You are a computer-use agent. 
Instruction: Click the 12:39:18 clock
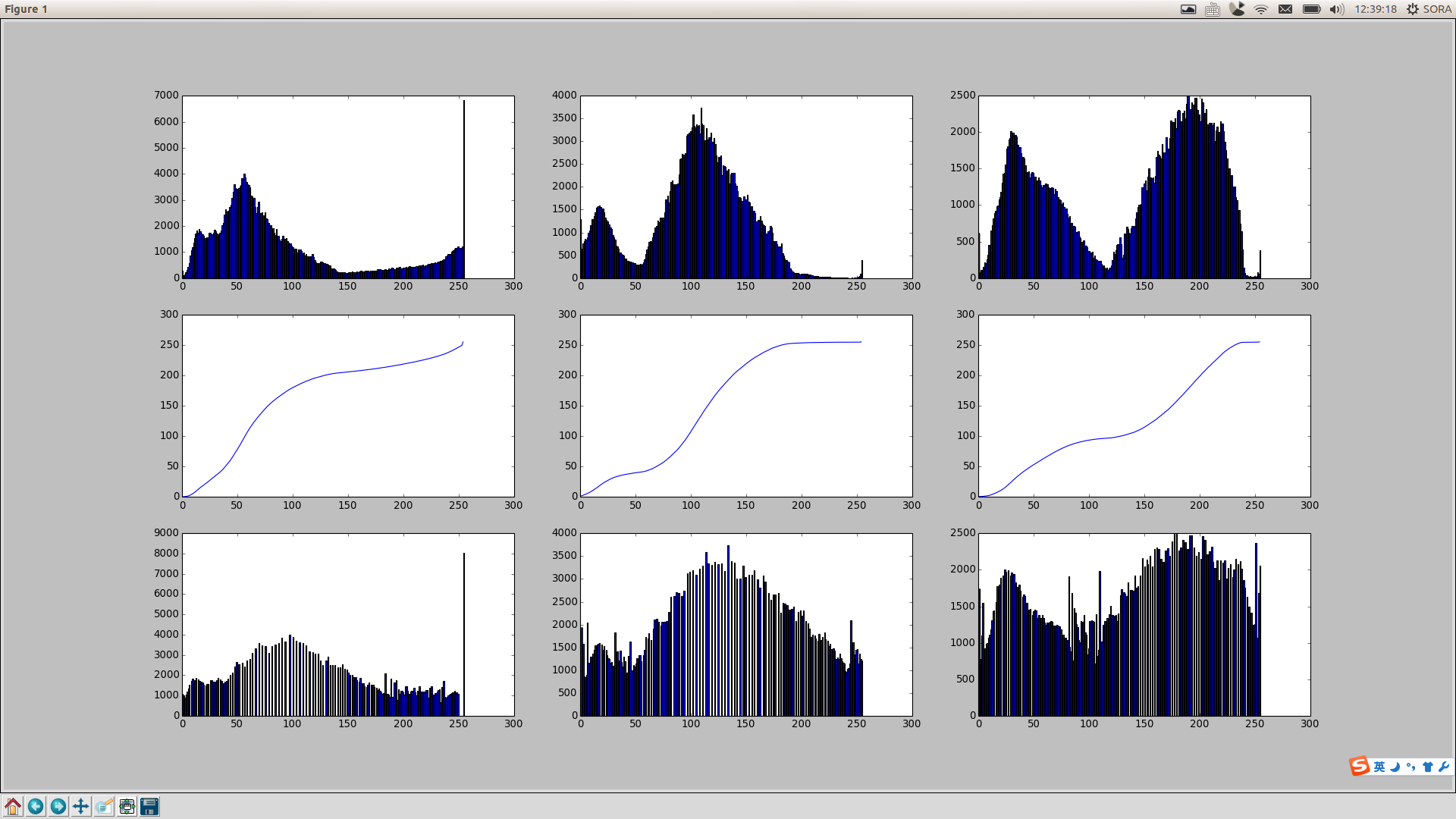1376,9
